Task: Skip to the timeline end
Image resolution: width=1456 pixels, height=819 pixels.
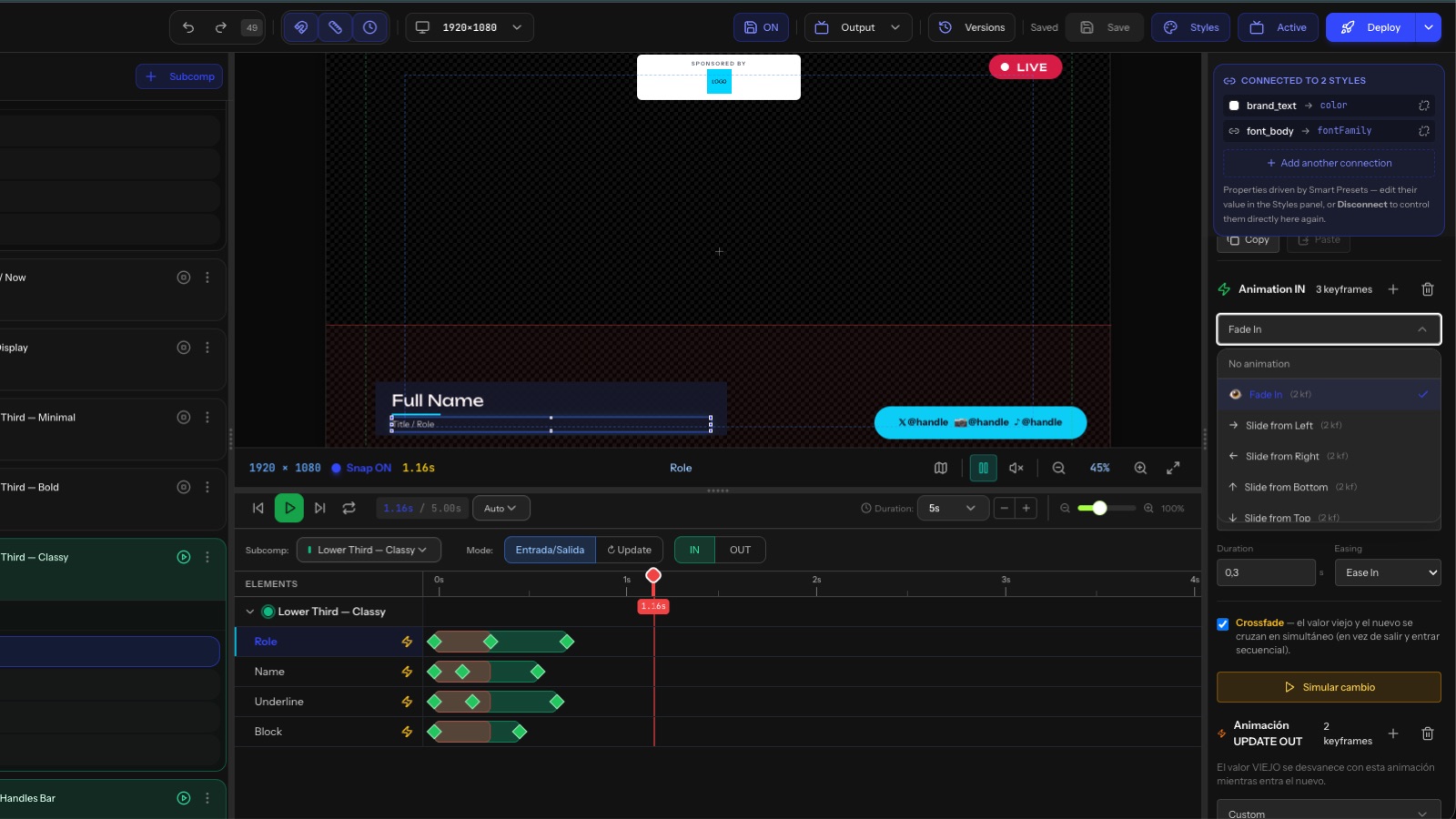Action: pyautogui.click(x=320, y=508)
